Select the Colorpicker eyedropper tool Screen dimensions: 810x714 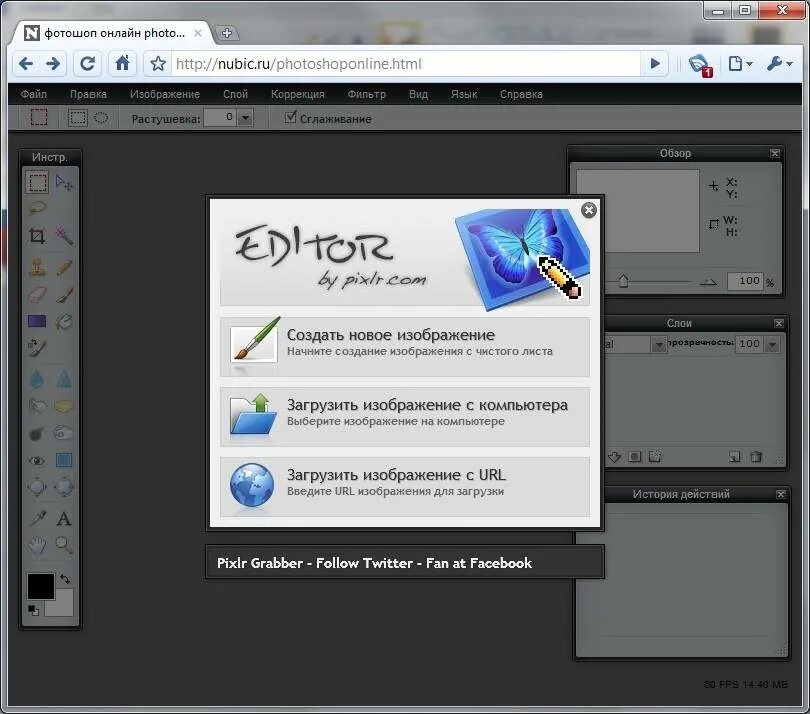pos(37,518)
